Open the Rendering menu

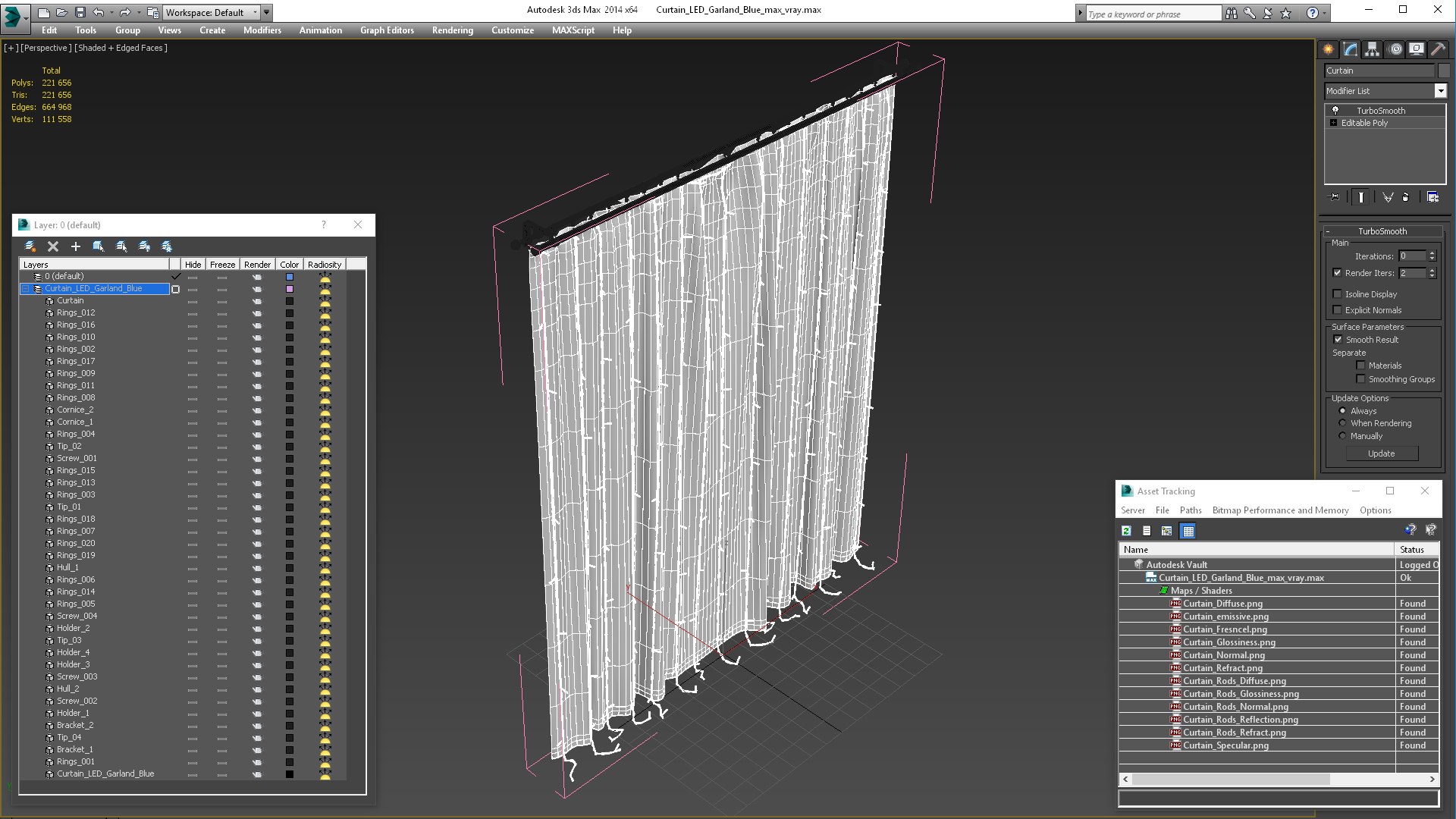[453, 30]
